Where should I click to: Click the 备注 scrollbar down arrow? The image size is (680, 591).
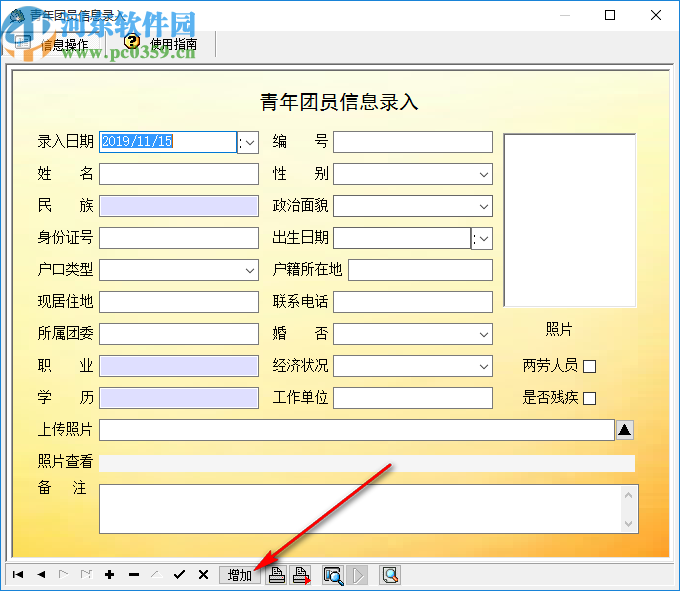pos(628,524)
